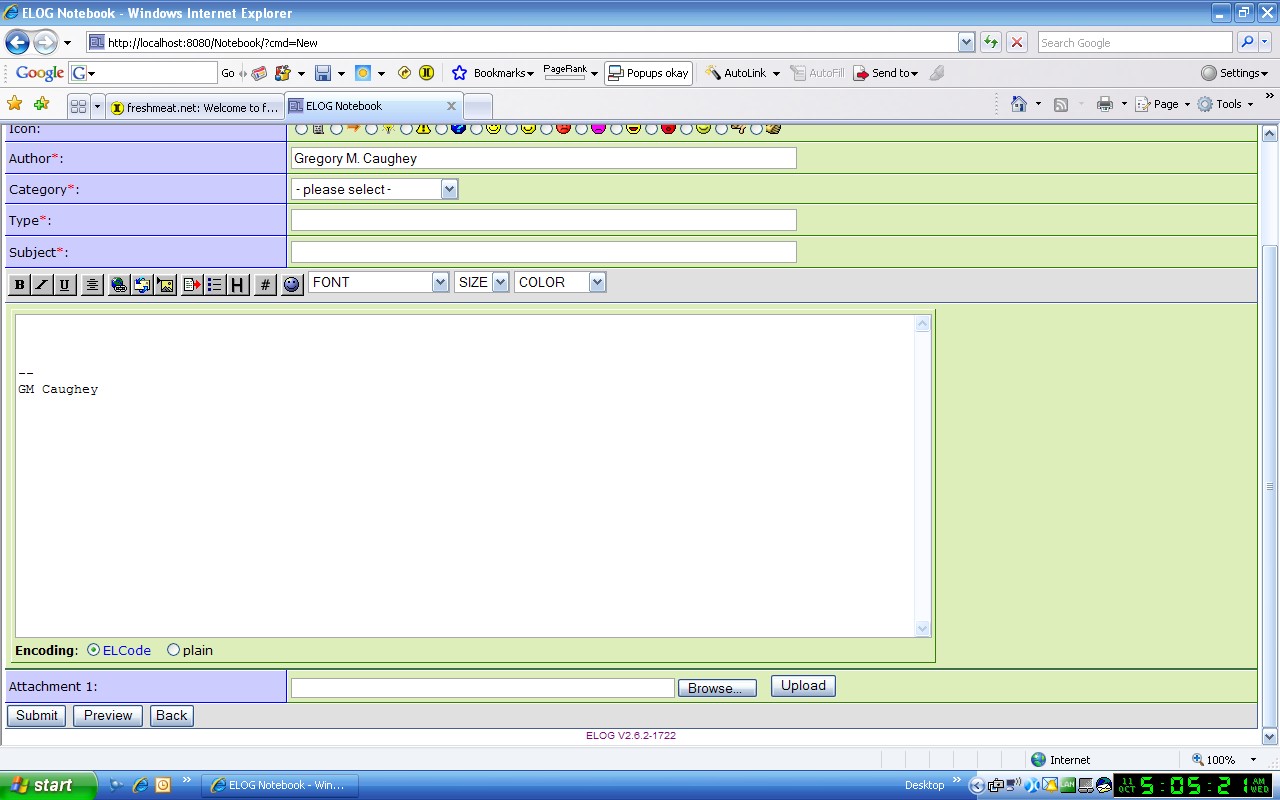Apply bold formatting in the editor
This screenshot has width=1280, height=800.
tap(19, 285)
